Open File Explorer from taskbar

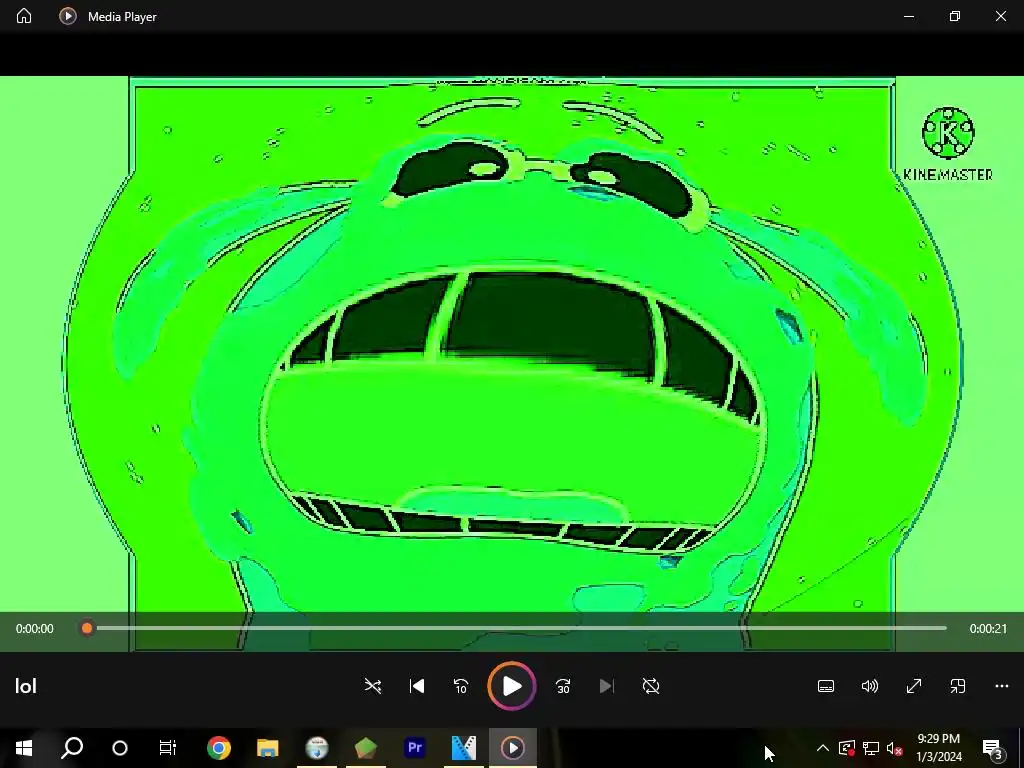pos(268,748)
